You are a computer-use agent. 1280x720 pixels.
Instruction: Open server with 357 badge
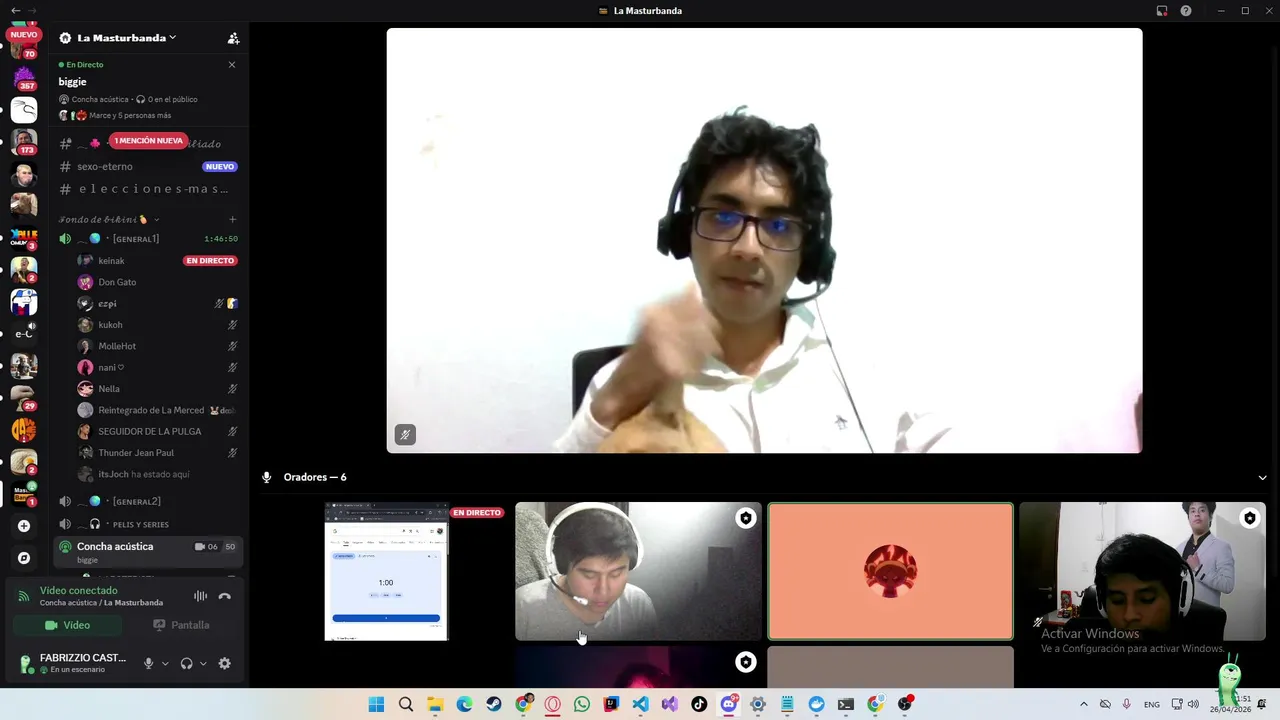24,77
